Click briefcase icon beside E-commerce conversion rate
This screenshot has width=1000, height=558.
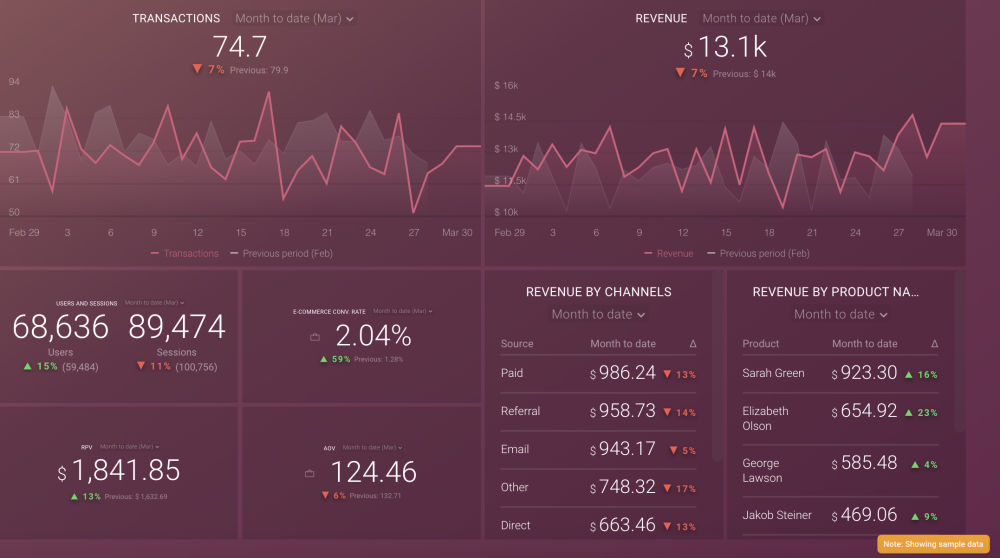(315, 337)
